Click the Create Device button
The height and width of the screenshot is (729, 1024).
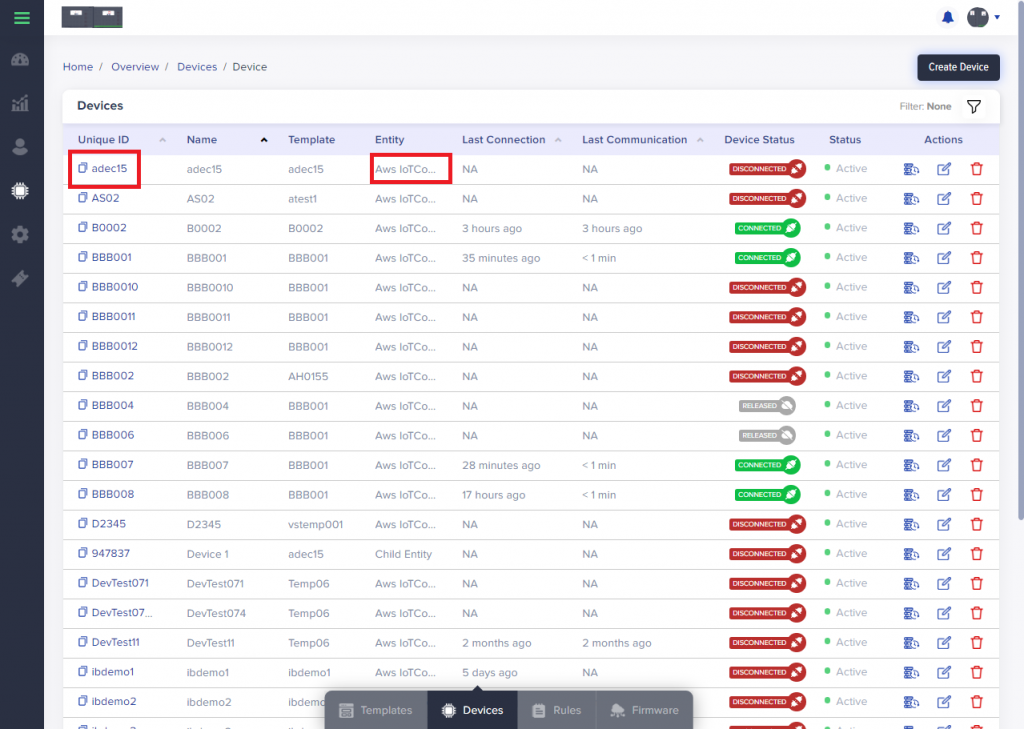click(x=957, y=67)
